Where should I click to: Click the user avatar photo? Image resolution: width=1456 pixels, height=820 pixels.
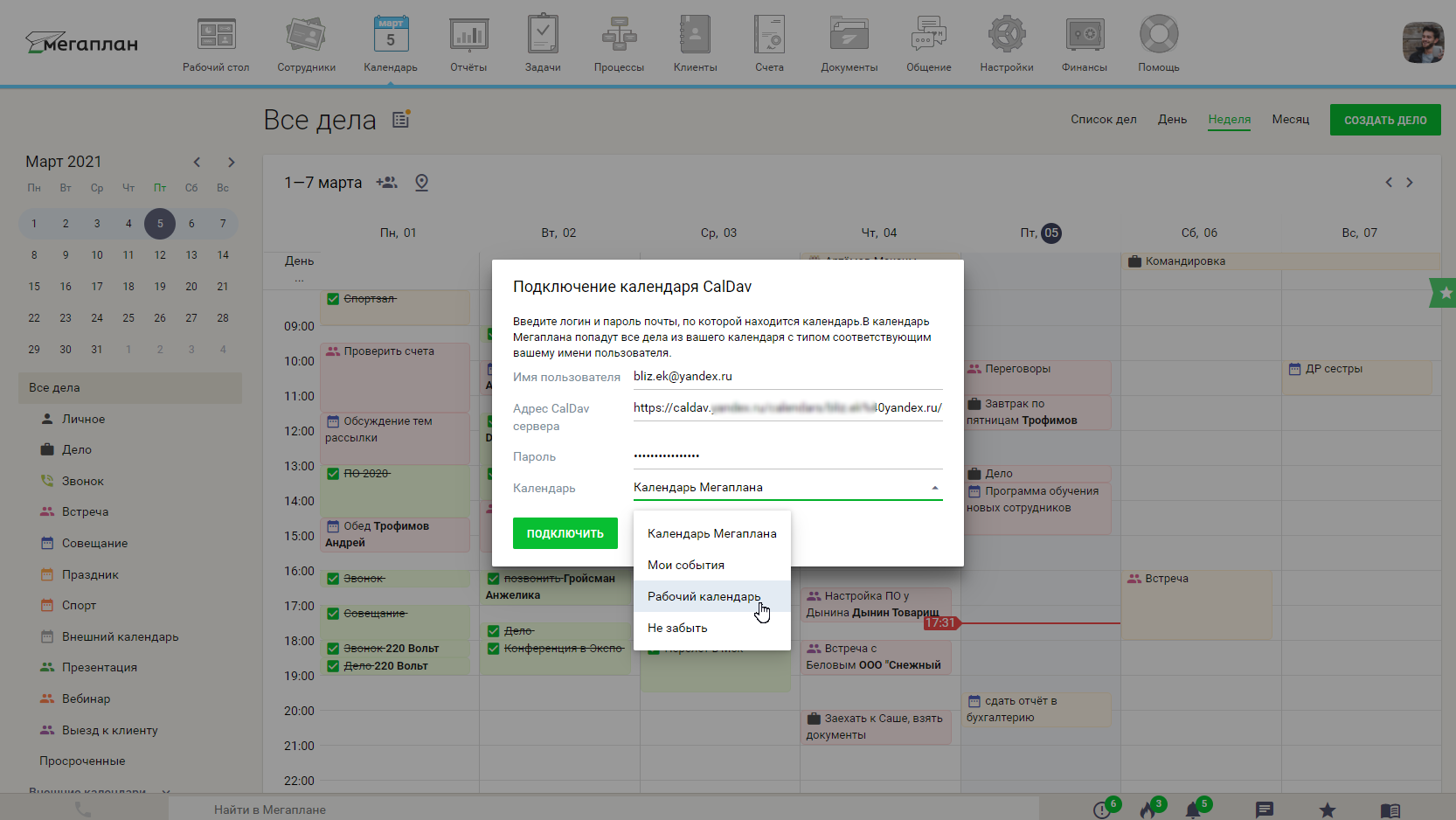point(1424,43)
